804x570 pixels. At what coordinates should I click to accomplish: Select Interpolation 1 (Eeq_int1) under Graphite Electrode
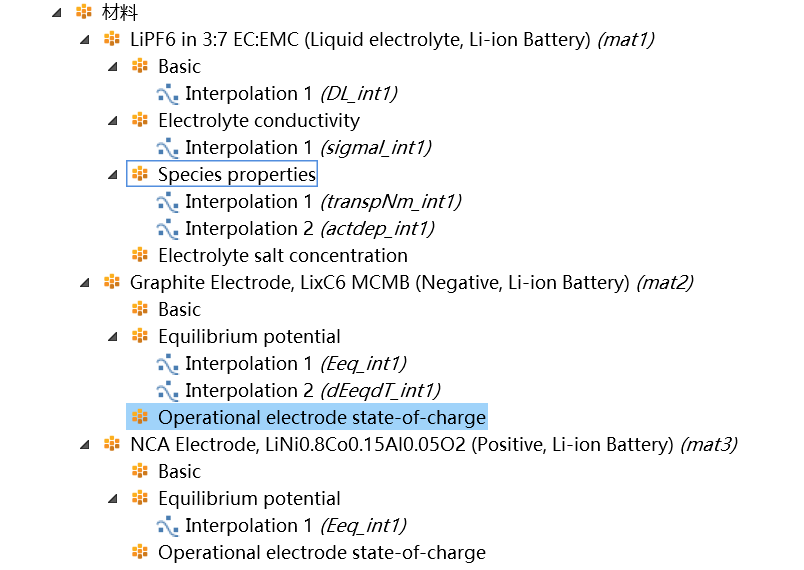(295, 364)
